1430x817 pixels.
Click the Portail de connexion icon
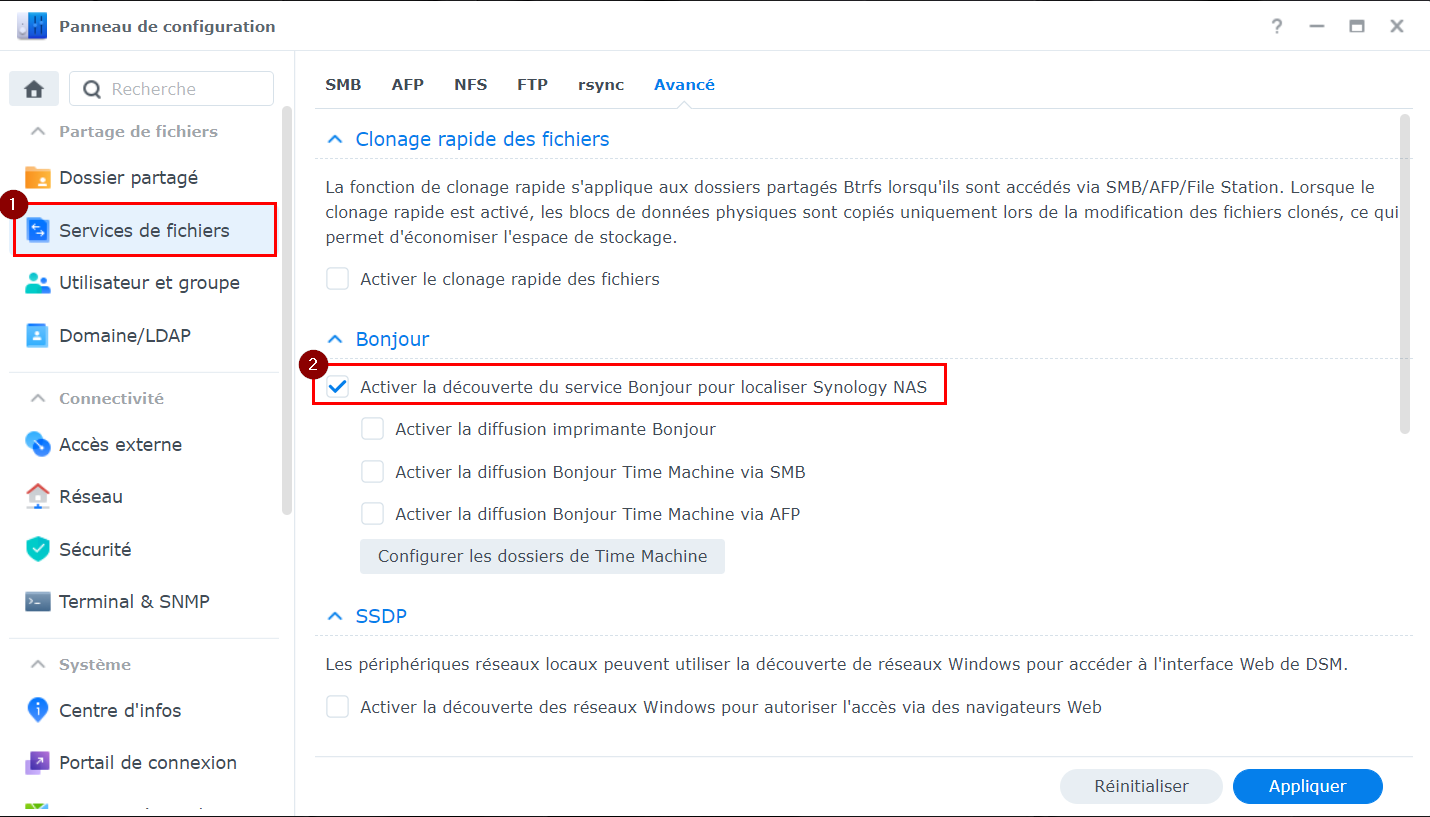point(37,763)
